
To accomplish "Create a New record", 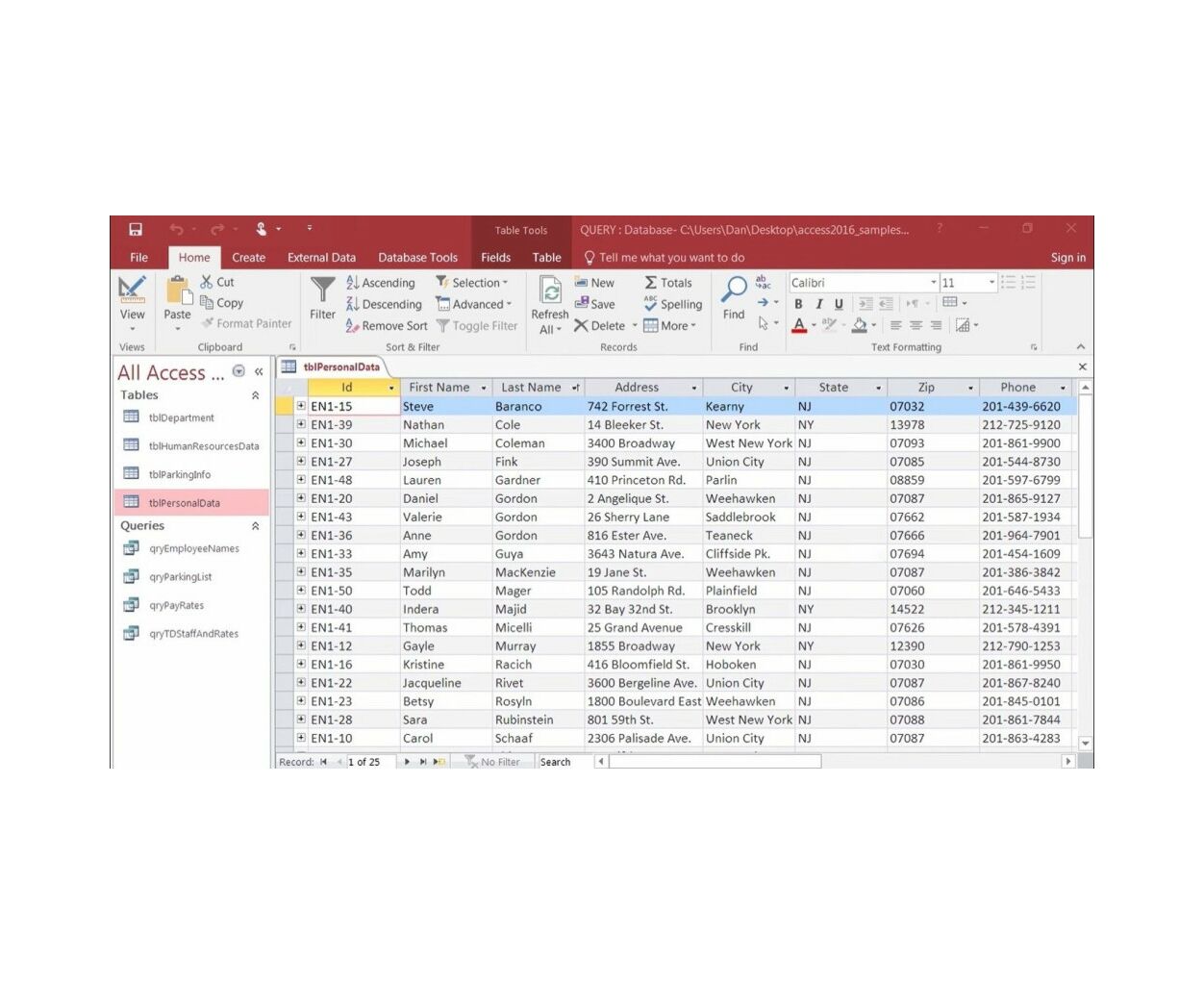I will (x=594, y=283).
